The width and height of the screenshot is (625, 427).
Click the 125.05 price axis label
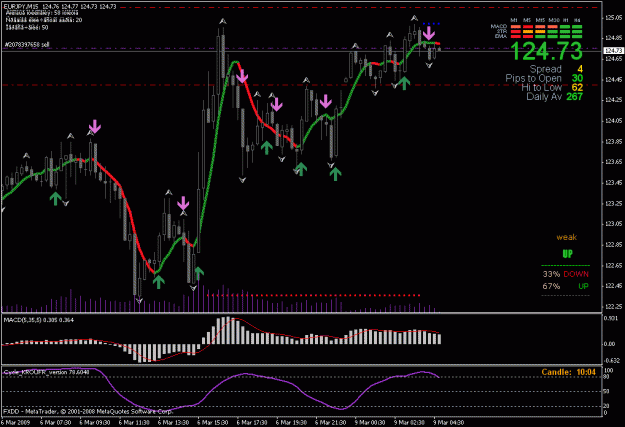[x=613, y=18]
